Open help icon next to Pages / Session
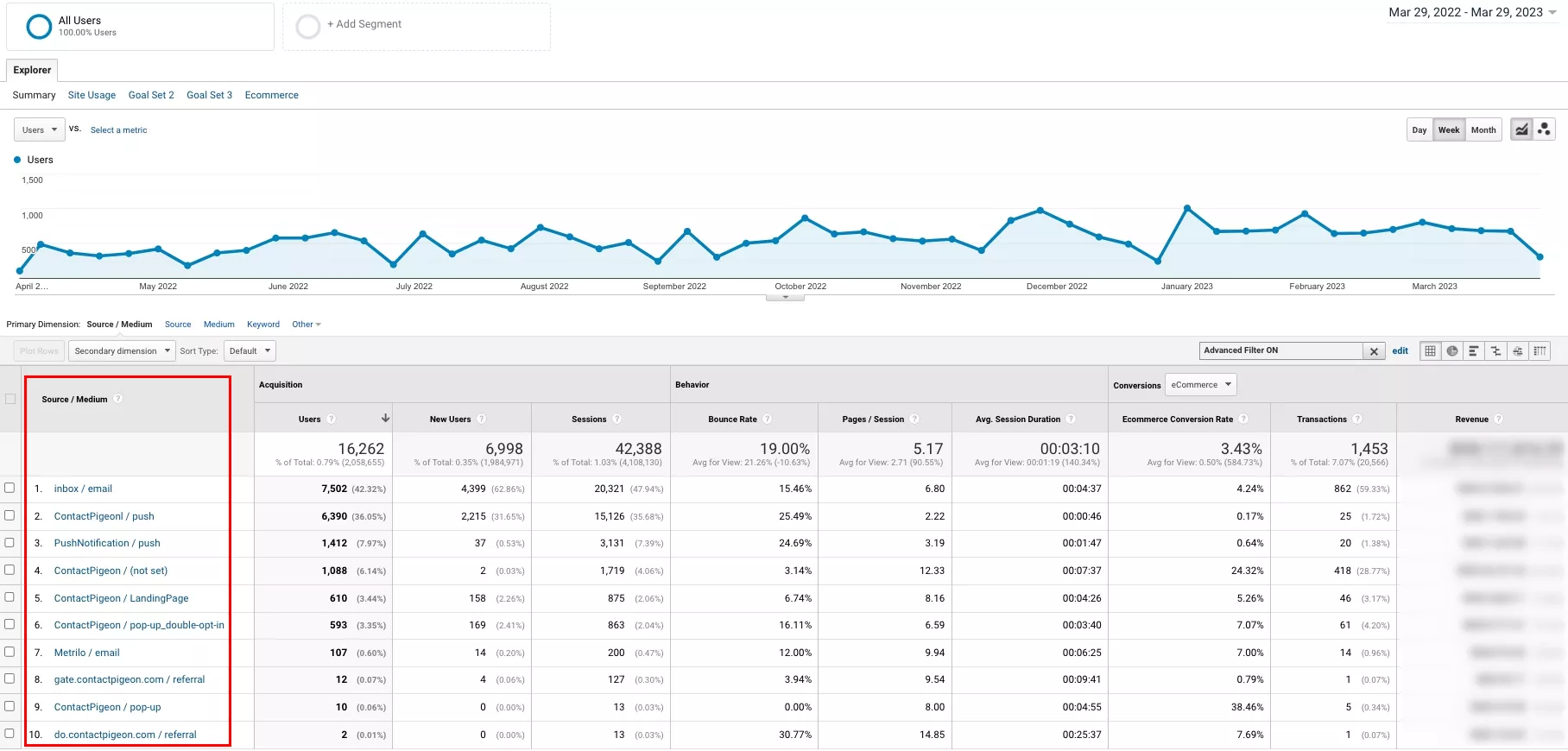The width and height of the screenshot is (1568, 751). tap(914, 419)
